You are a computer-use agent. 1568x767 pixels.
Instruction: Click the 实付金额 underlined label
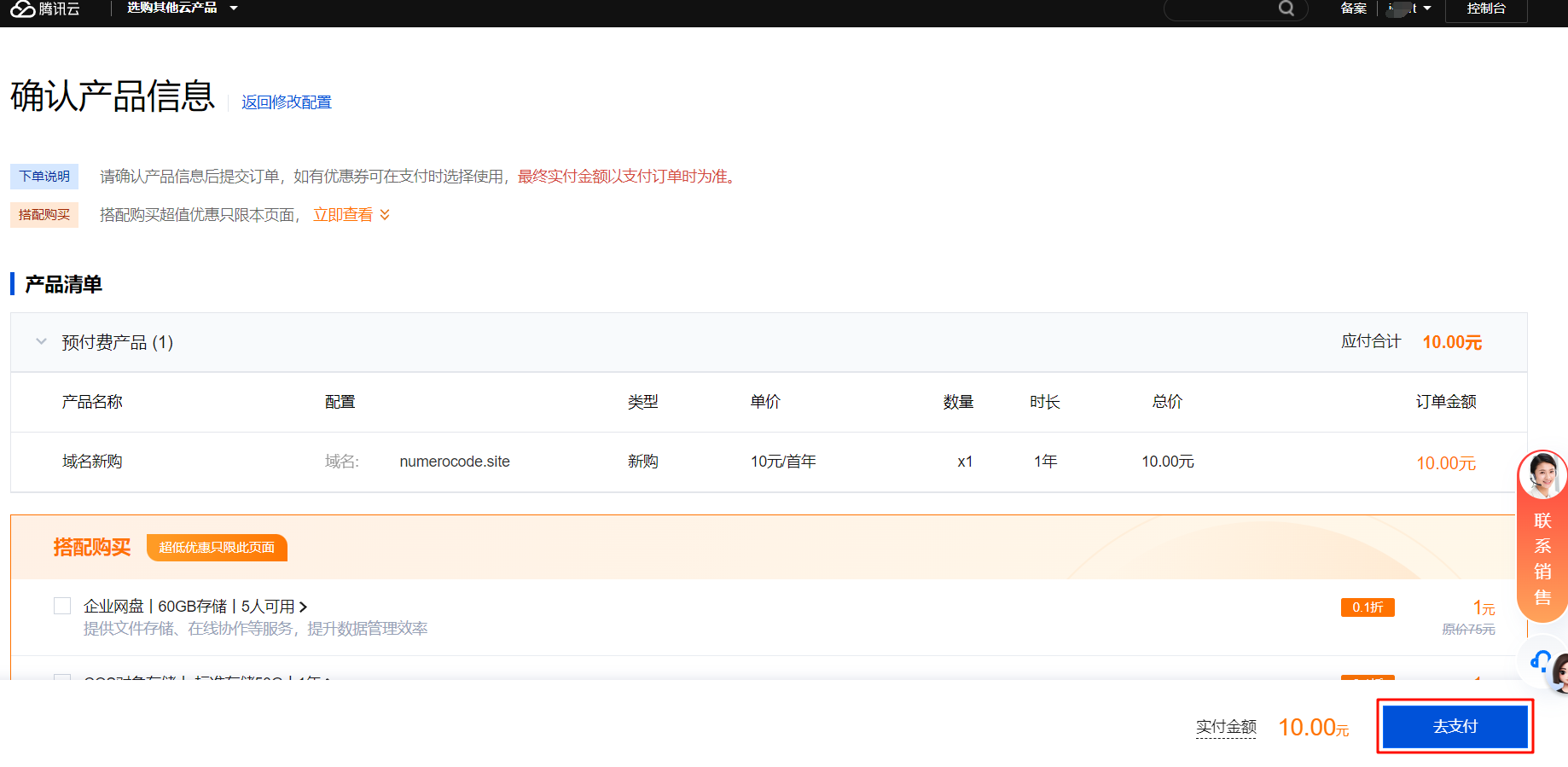(1226, 727)
